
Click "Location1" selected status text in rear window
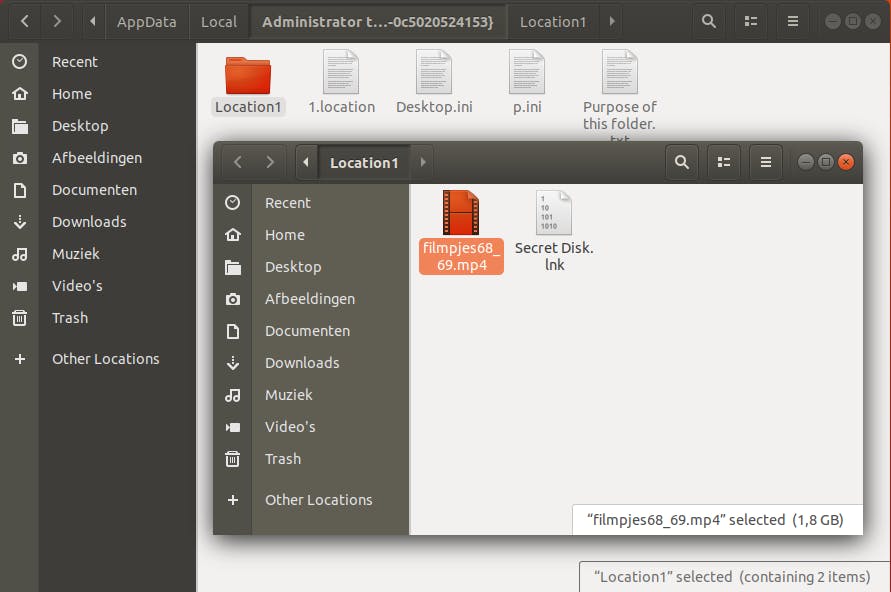[x=732, y=577]
